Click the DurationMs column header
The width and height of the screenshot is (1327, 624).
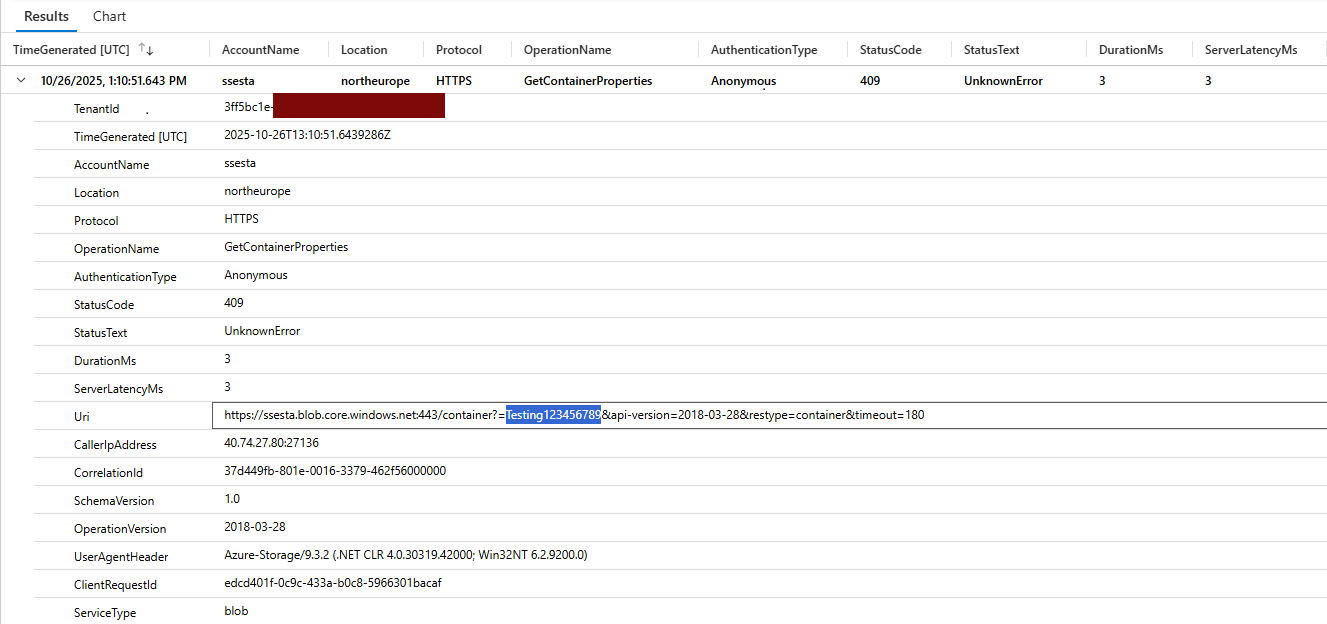click(x=1130, y=50)
